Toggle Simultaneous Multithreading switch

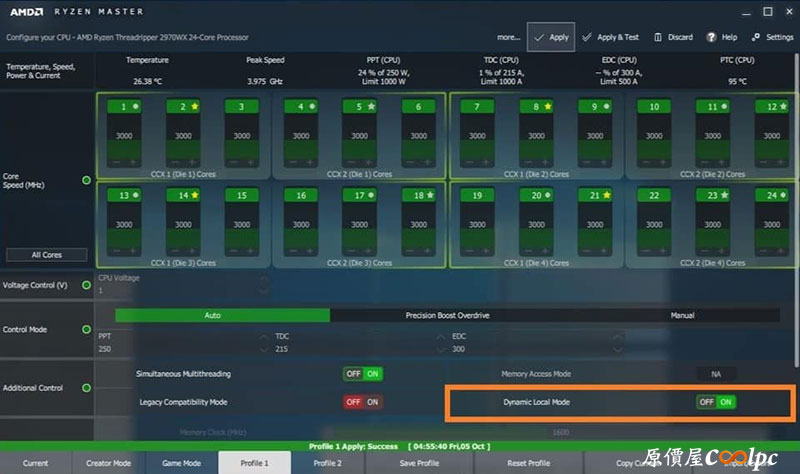(363, 373)
